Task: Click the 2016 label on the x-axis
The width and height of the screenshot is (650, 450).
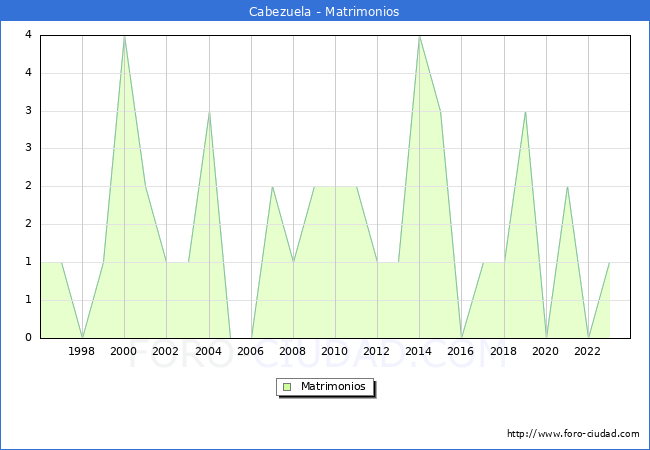Action: pos(461,351)
